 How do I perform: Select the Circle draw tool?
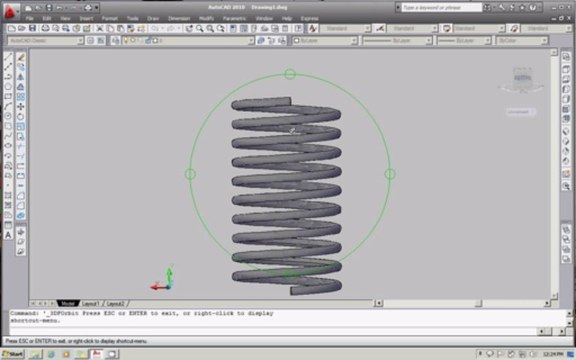(x=8, y=116)
